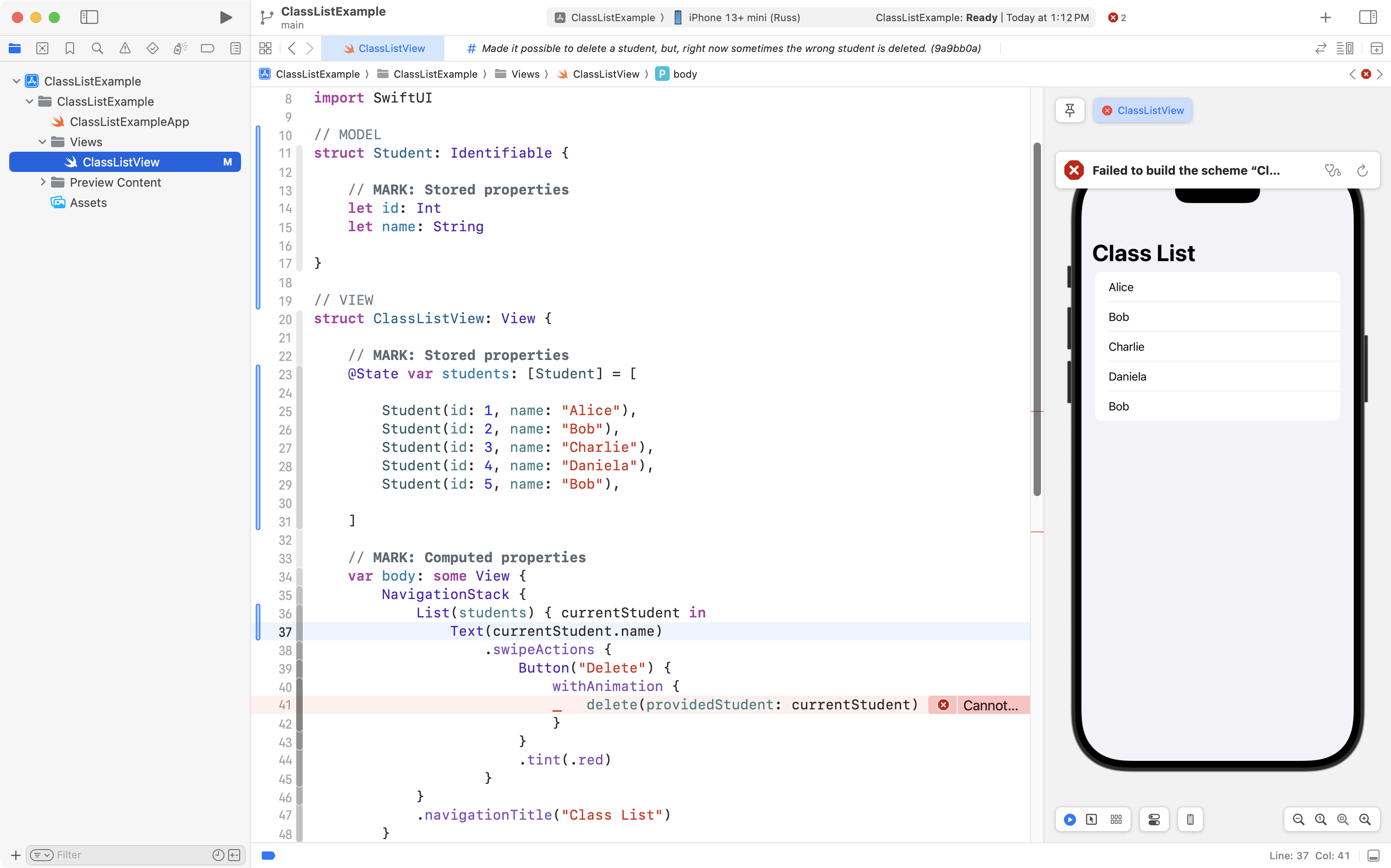Open the commit message tab
The width and height of the screenshot is (1391, 868).
724,48
